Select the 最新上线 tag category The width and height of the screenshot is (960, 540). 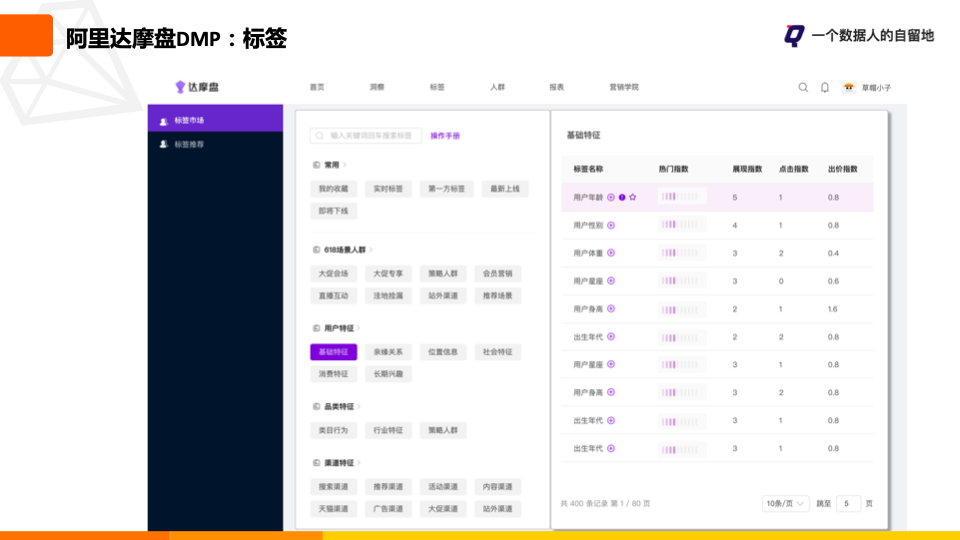(504, 189)
